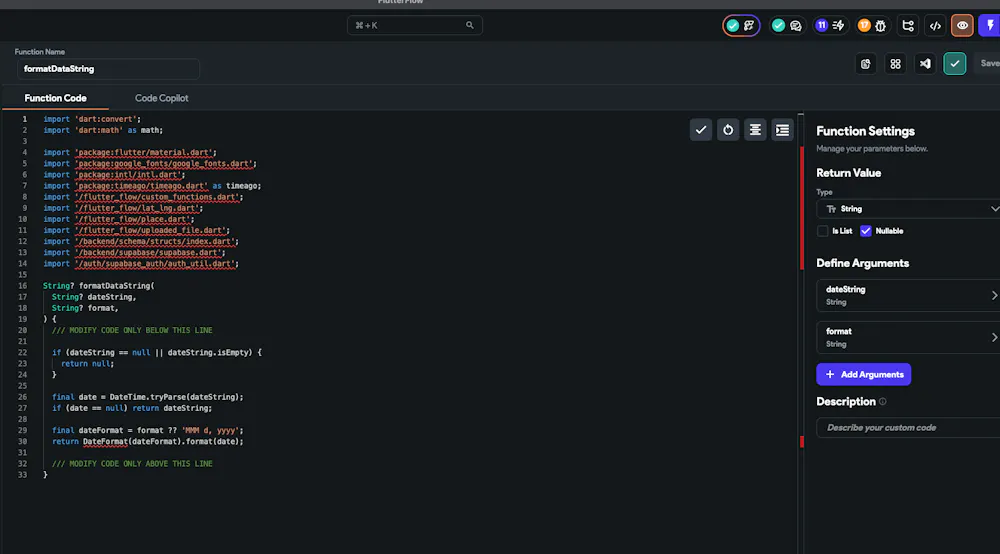Click the Description info icon

tap(883, 402)
